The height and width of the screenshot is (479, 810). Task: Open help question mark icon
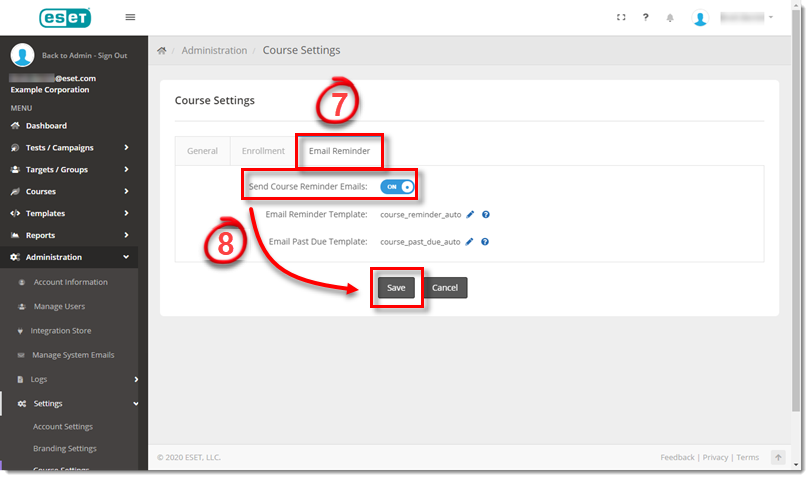(x=646, y=17)
